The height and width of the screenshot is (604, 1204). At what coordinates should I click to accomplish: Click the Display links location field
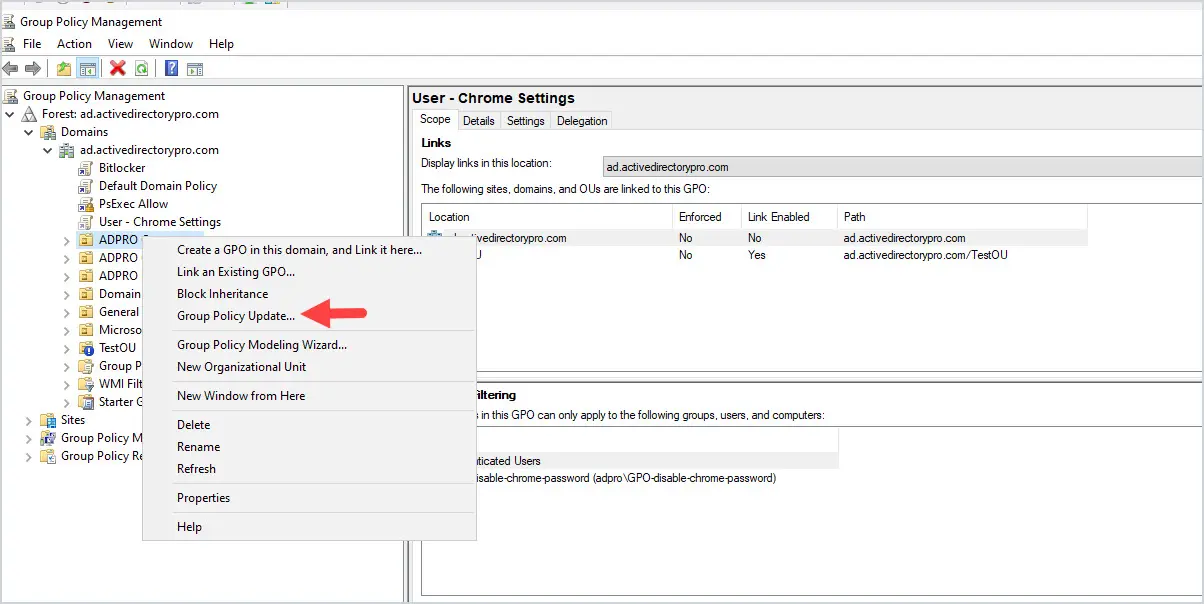pos(900,167)
